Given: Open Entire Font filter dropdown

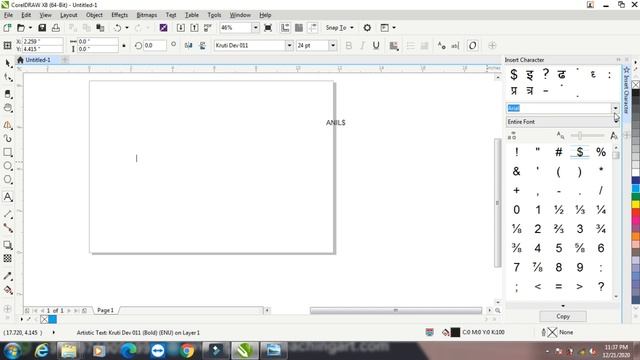Looking at the screenshot, I should point(562,122).
